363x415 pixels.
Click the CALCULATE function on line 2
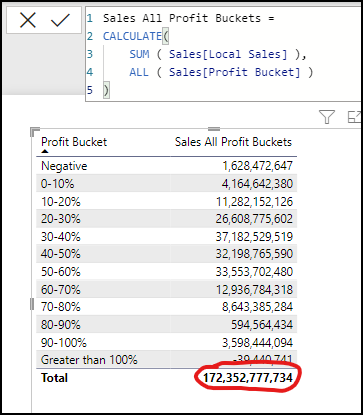coord(132,36)
